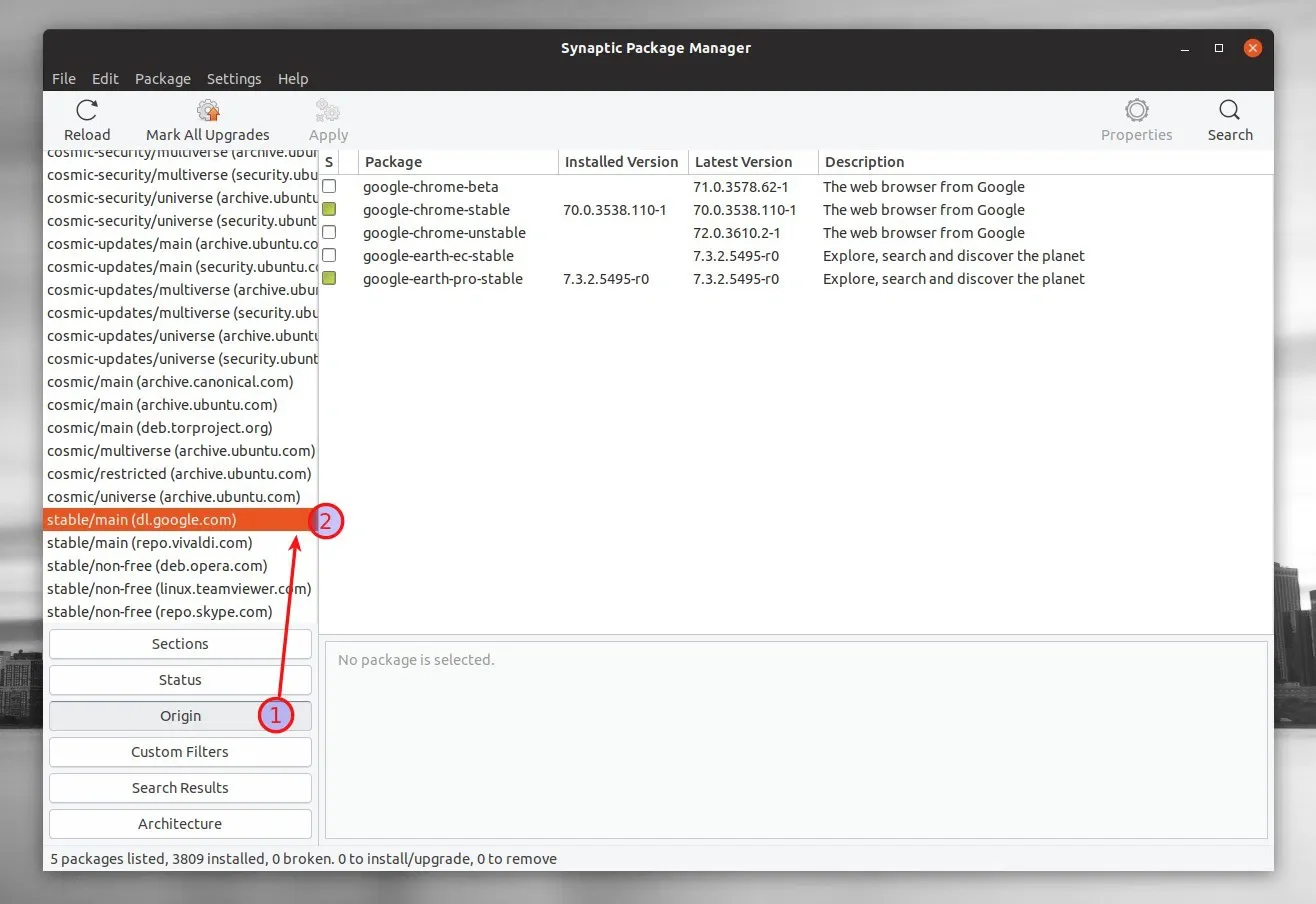Close Synaptic Package Manager window

pos(1252,48)
